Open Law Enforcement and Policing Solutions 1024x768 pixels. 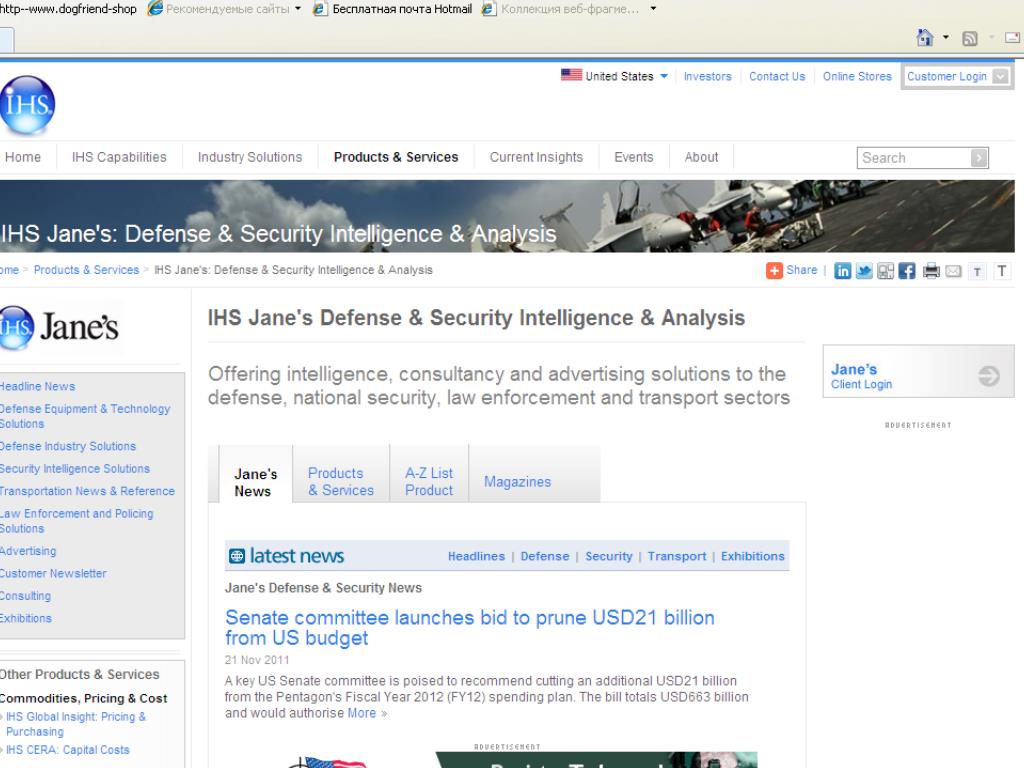77,521
